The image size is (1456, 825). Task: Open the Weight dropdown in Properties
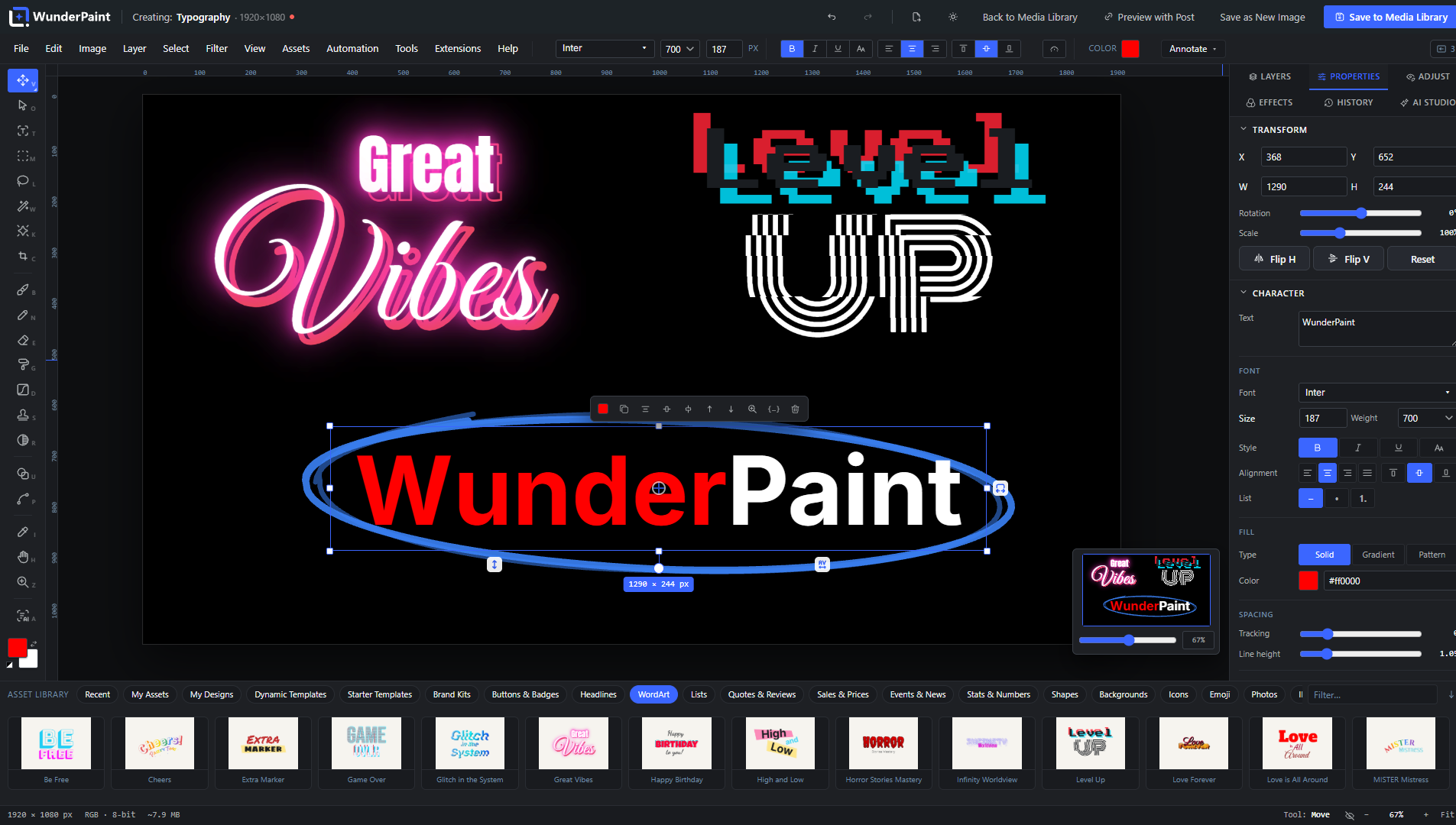tap(1426, 419)
